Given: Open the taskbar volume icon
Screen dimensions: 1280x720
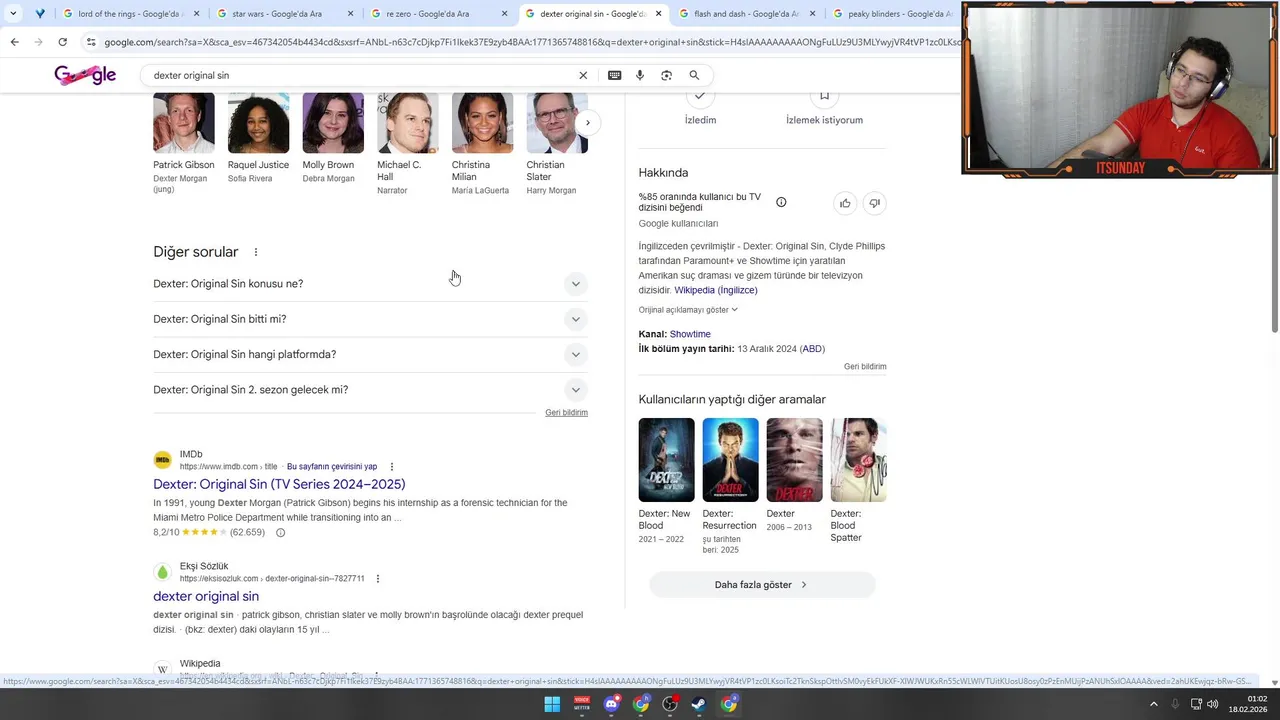Looking at the screenshot, I should 1212,704.
